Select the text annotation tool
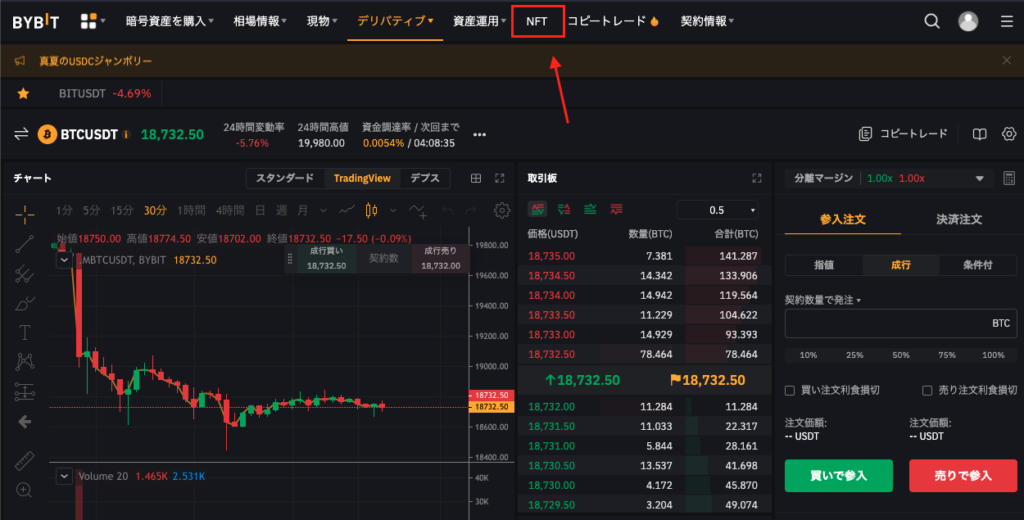 [25, 333]
